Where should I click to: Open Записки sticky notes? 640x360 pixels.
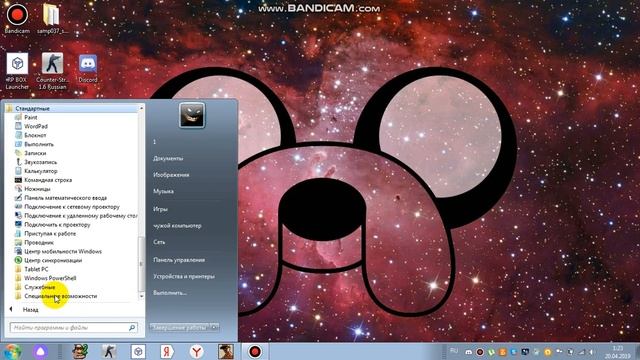pos(35,153)
